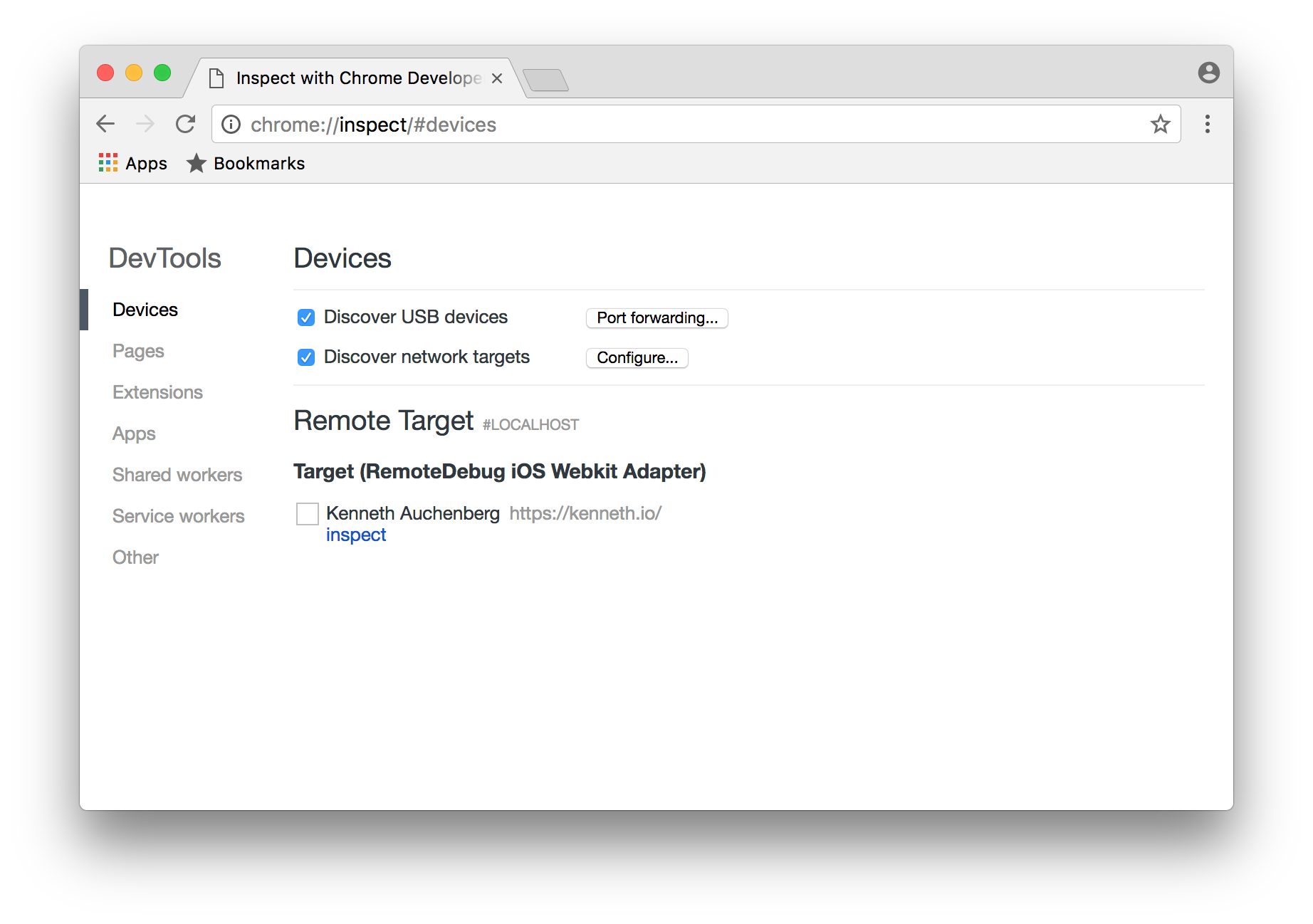Image resolution: width=1313 pixels, height=924 pixels.
Task: Open the Chrome three-dot menu
Action: coord(1207,124)
